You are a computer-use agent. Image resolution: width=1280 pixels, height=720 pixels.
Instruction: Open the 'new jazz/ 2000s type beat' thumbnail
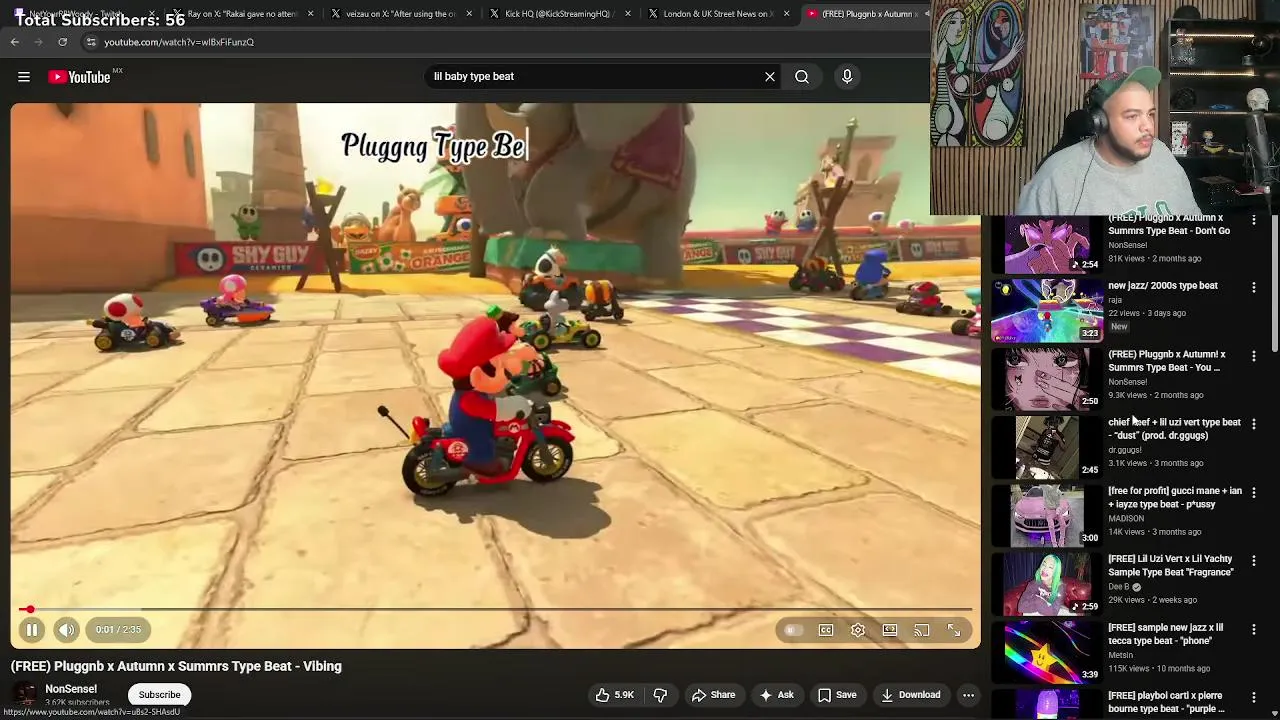point(1047,311)
